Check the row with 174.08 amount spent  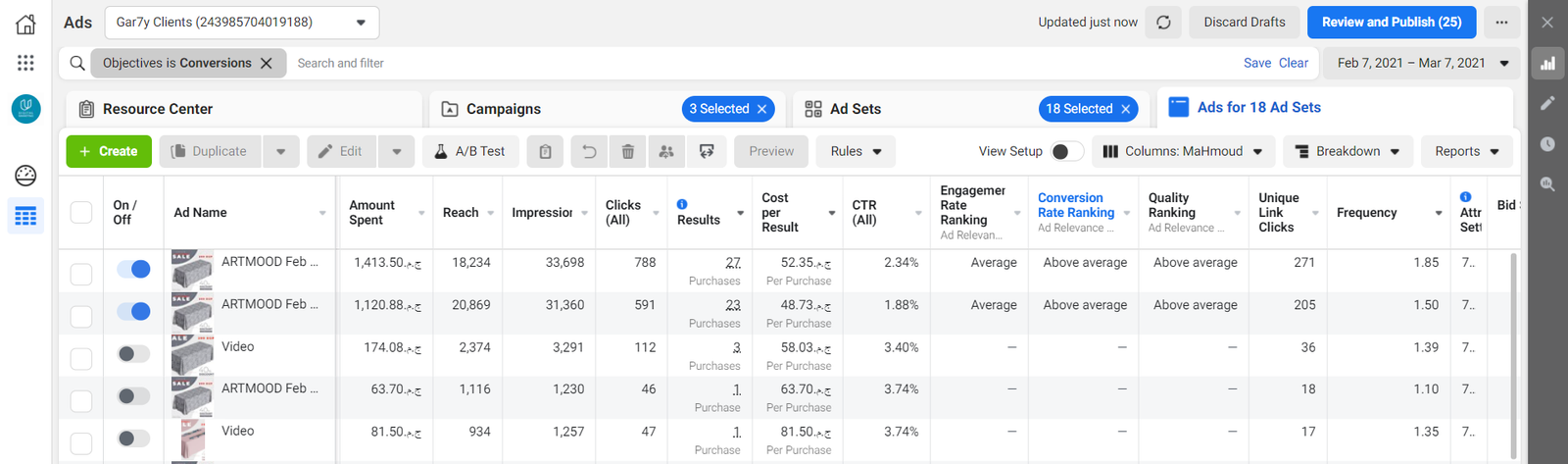pos(81,359)
